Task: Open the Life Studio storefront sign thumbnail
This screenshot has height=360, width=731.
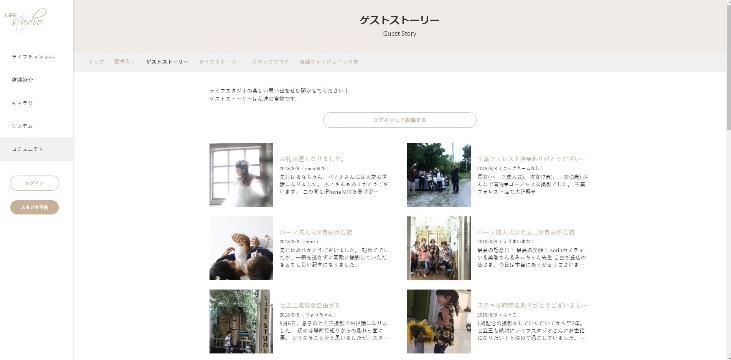Action: pos(241,321)
